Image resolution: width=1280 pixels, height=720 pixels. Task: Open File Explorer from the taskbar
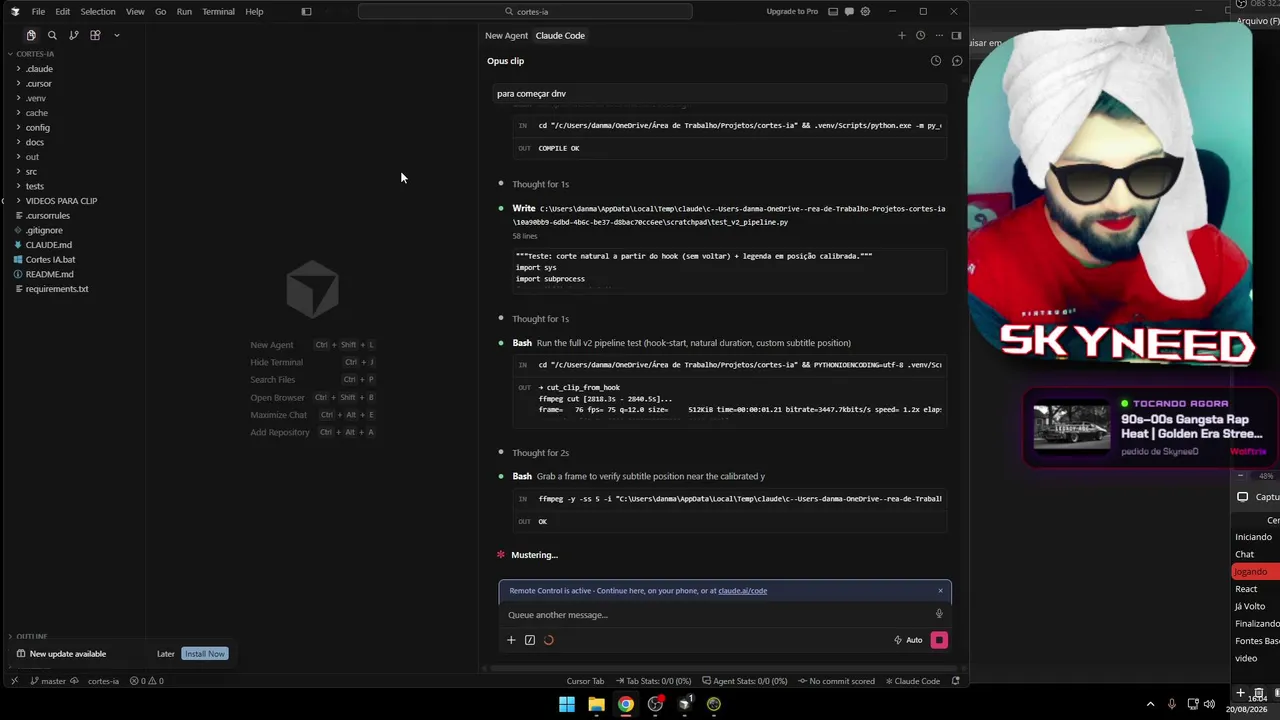click(x=596, y=704)
